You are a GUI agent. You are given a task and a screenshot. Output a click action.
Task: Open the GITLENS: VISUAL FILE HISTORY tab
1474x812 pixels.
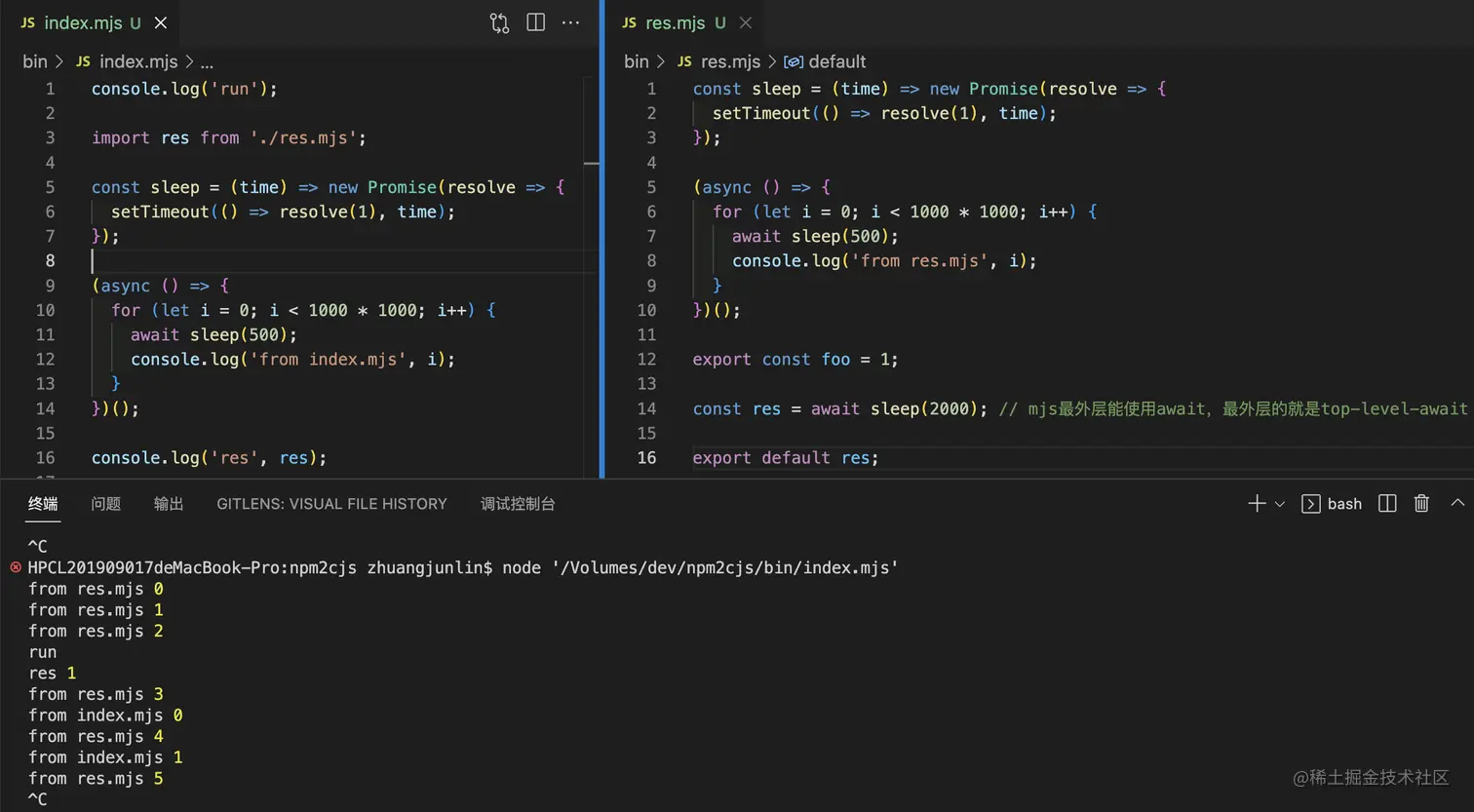point(331,504)
